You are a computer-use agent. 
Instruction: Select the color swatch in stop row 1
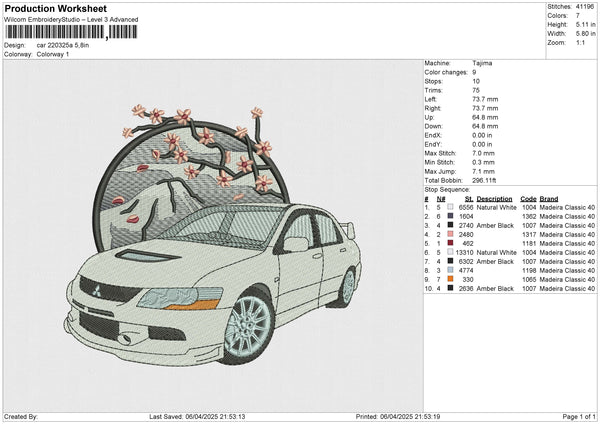point(450,207)
